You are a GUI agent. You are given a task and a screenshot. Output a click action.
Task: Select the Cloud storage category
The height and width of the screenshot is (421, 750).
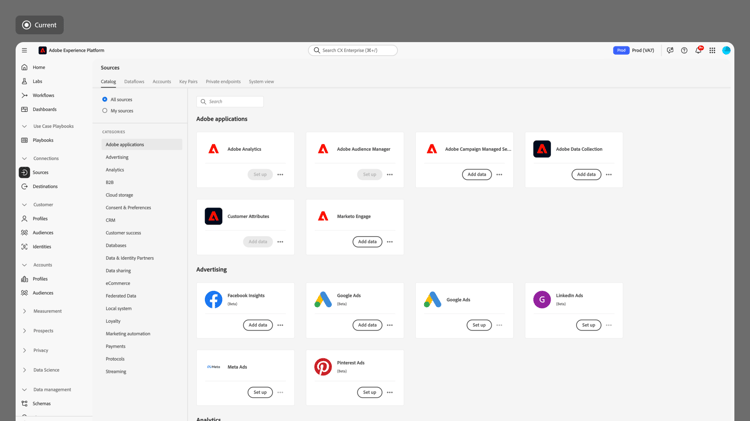point(120,195)
